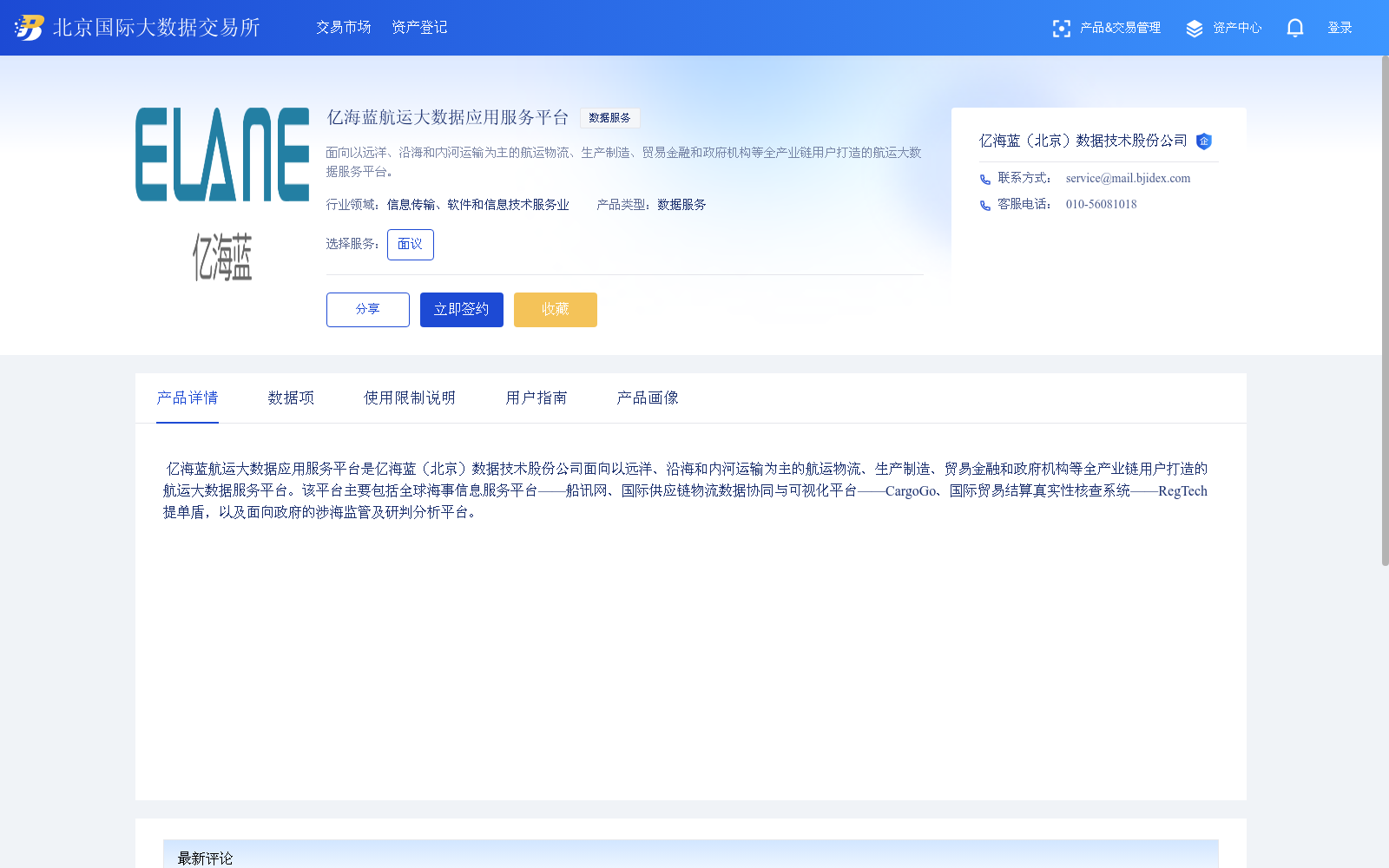
Task: Open the 产品&交易管理 scan icon
Action: 1061,29
